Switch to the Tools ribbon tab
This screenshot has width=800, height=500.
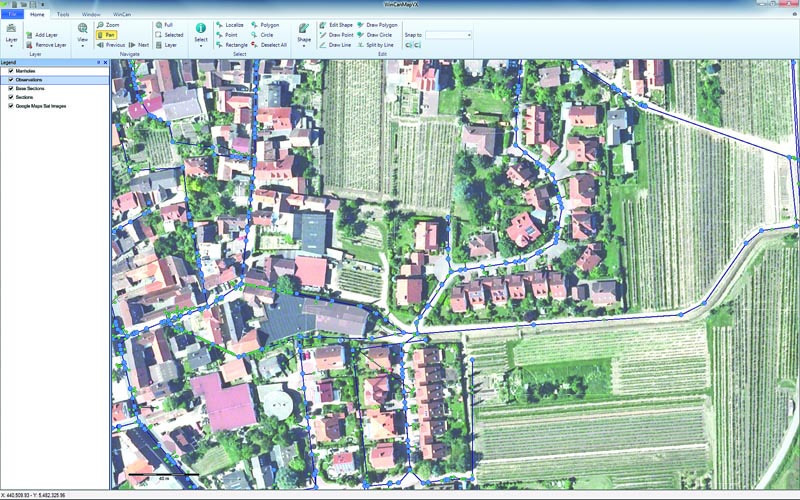[x=63, y=15]
